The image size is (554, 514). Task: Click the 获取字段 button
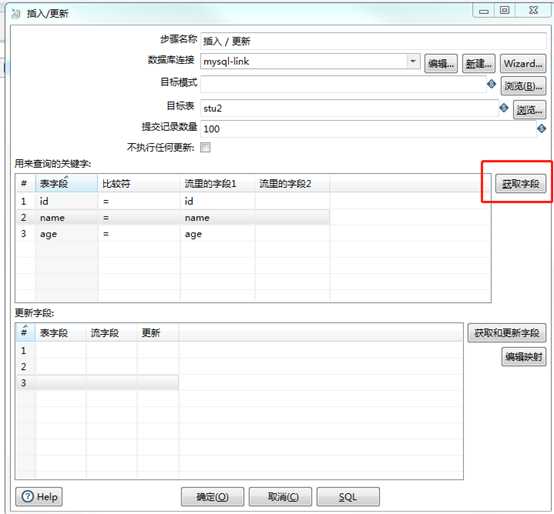(520, 184)
